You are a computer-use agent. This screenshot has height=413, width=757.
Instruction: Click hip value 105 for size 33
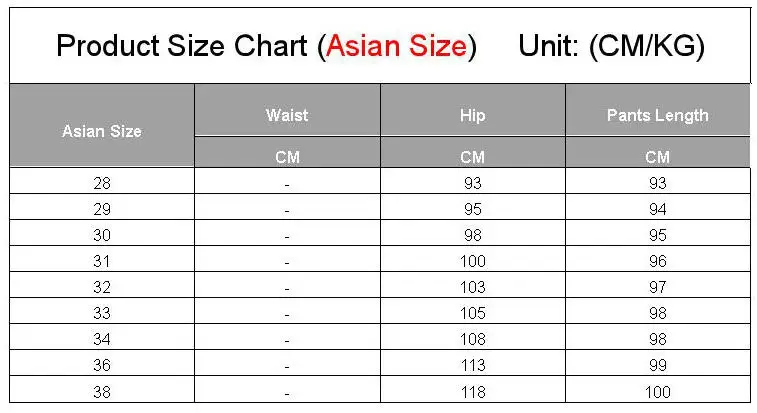472,313
